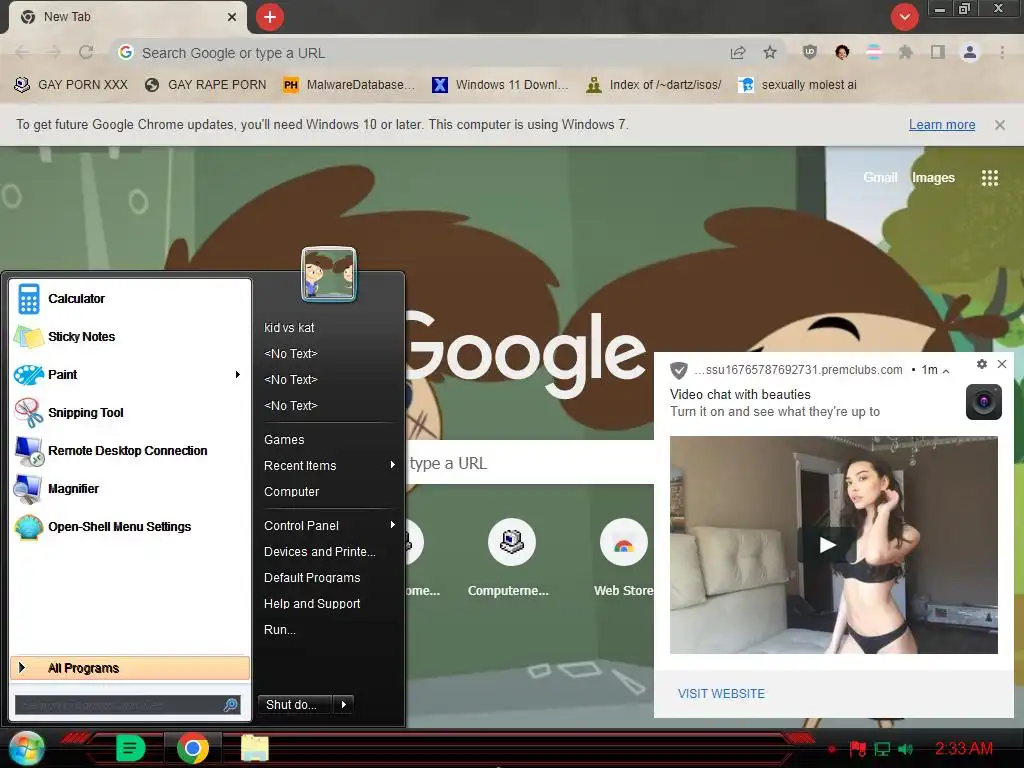The width and height of the screenshot is (1024, 768).
Task: Open the green notes app on taskbar
Action: [x=131, y=748]
